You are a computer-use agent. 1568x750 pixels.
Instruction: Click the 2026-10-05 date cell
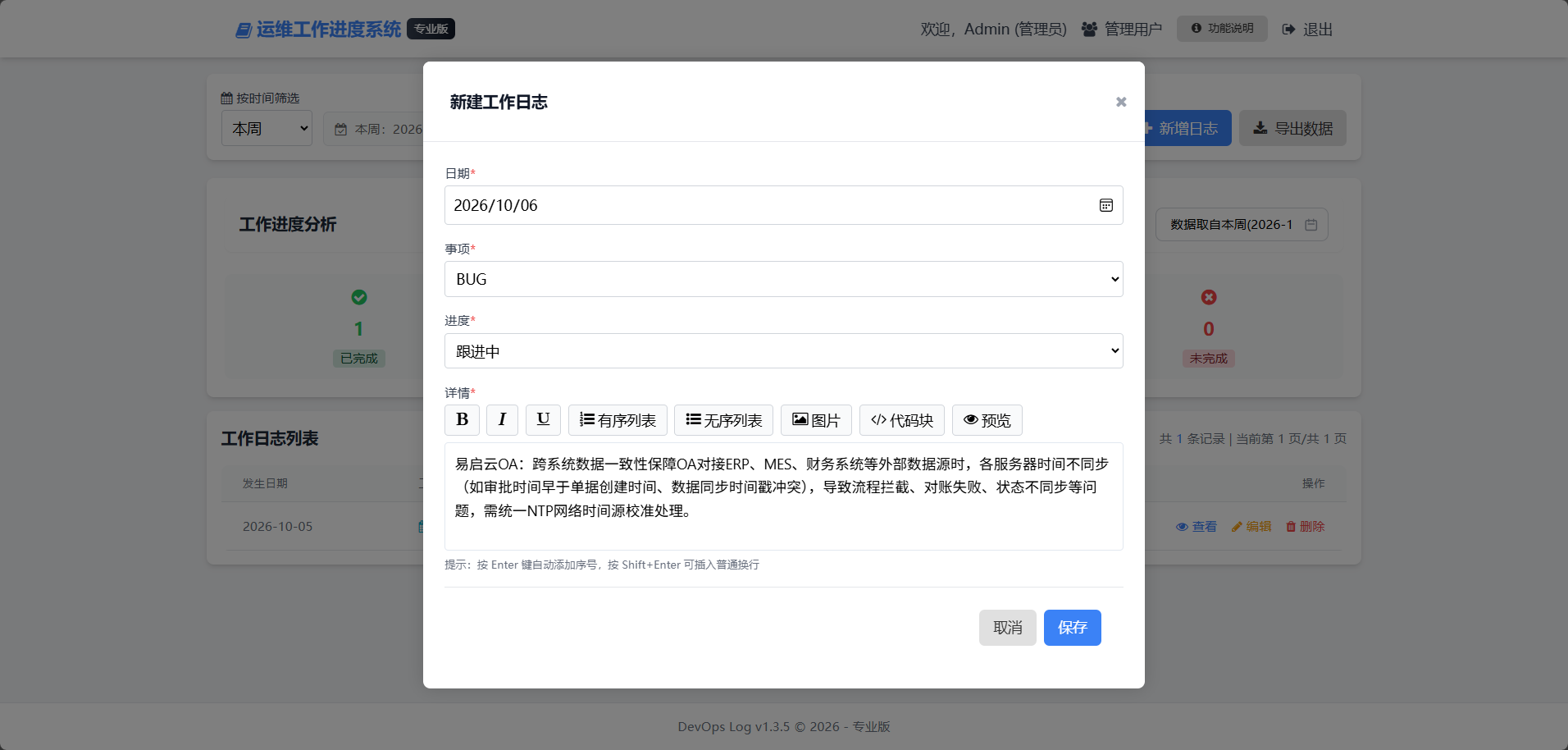pos(277,527)
